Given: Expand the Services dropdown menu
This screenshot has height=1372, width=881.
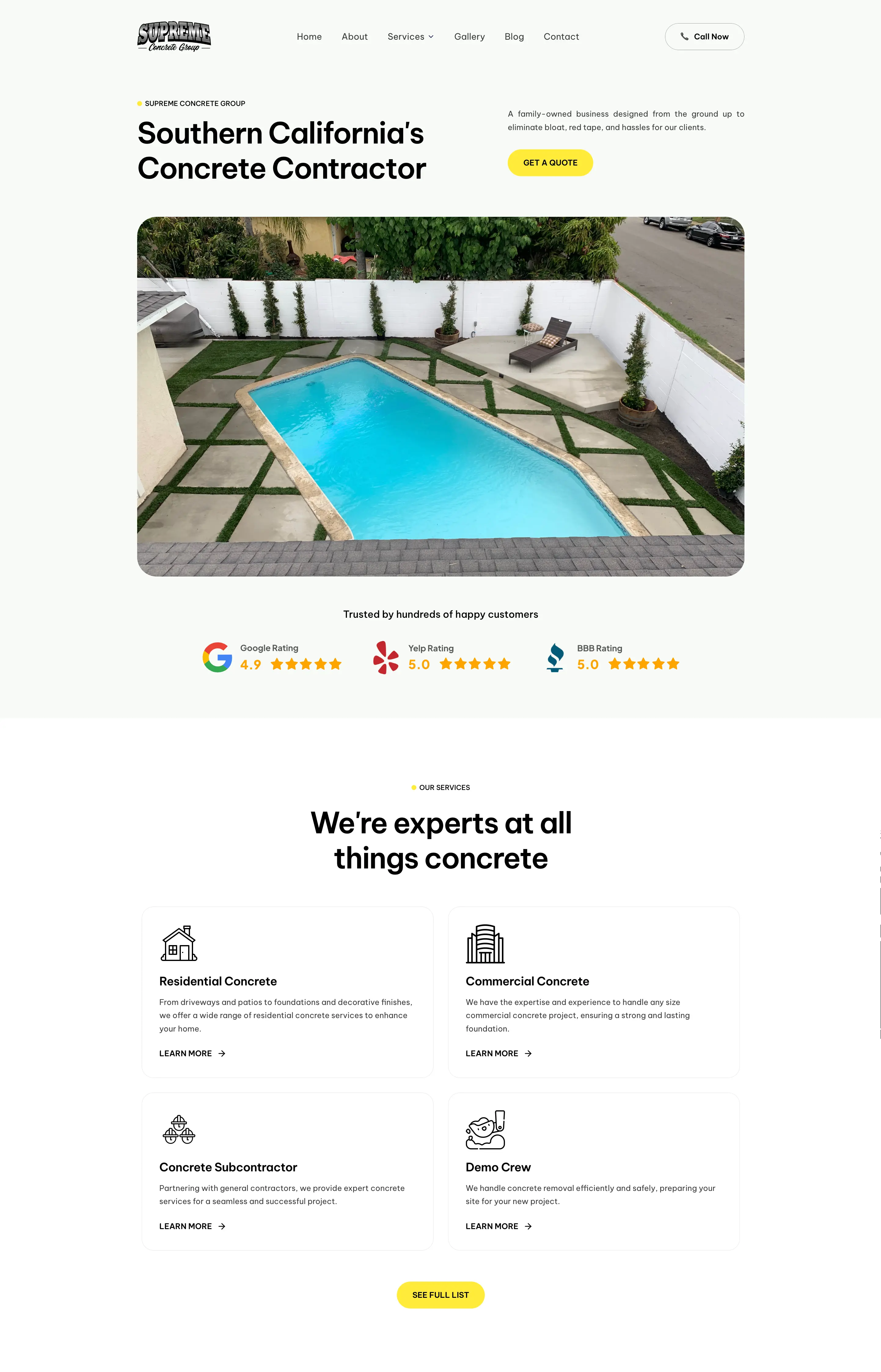Looking at the screenshot, I should [x=411, y=36].
